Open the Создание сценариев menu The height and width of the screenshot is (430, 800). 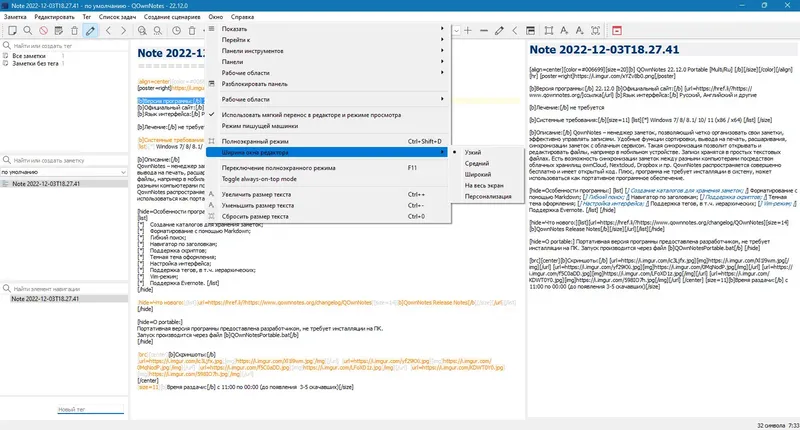(172, 17)
